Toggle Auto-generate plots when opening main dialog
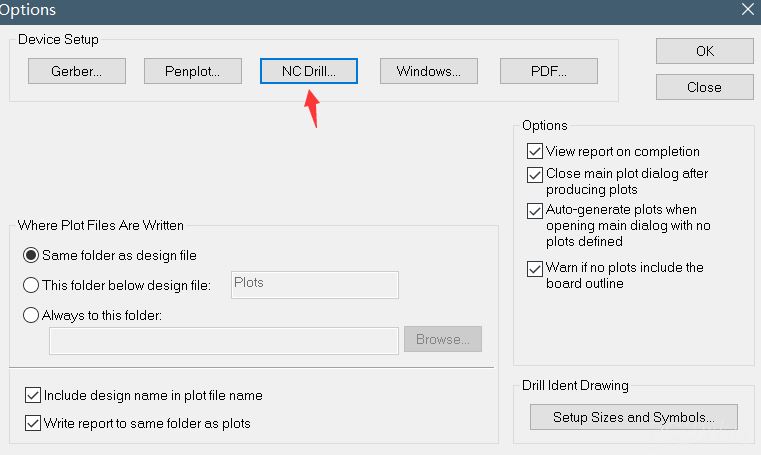Image resolution: width=761 pixels, height=455 pixels. tap(535, 211)
